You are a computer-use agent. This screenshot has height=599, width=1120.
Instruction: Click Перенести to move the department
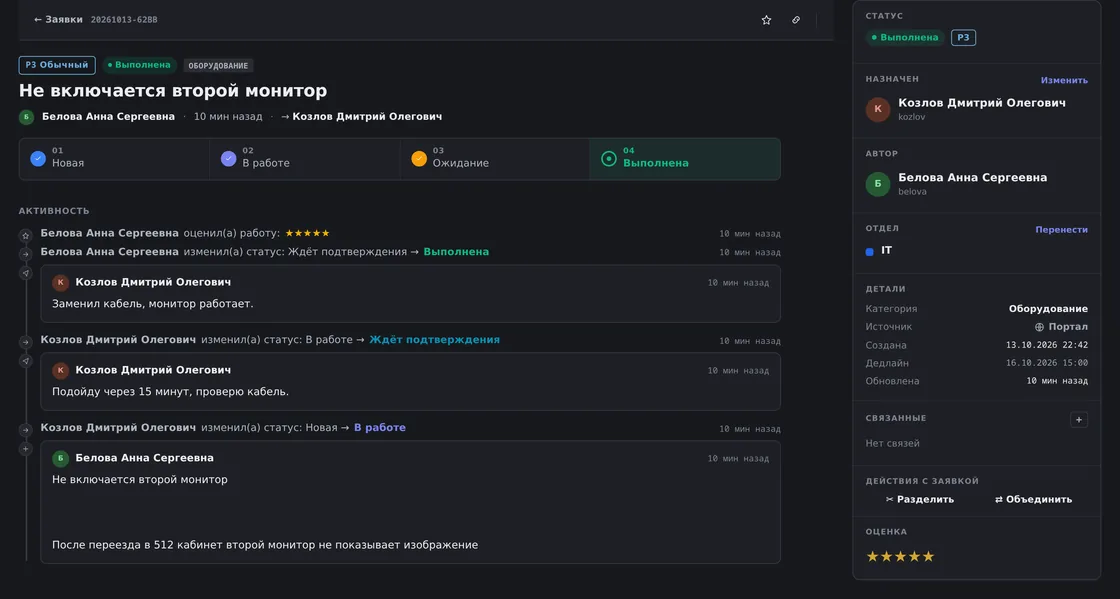point(1061,229)
